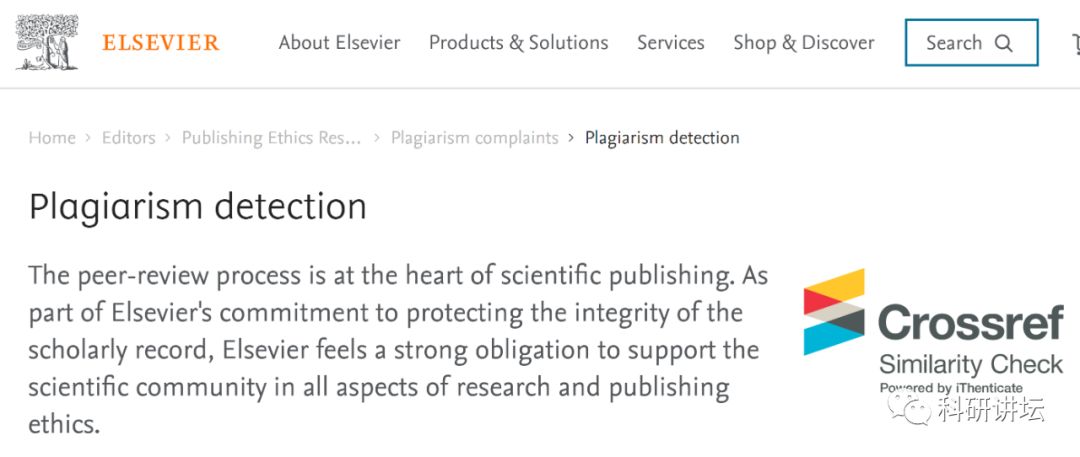Open the Shop & Discover menu
This screenshot has width=1080, height=457.
[x=804, y=43]
